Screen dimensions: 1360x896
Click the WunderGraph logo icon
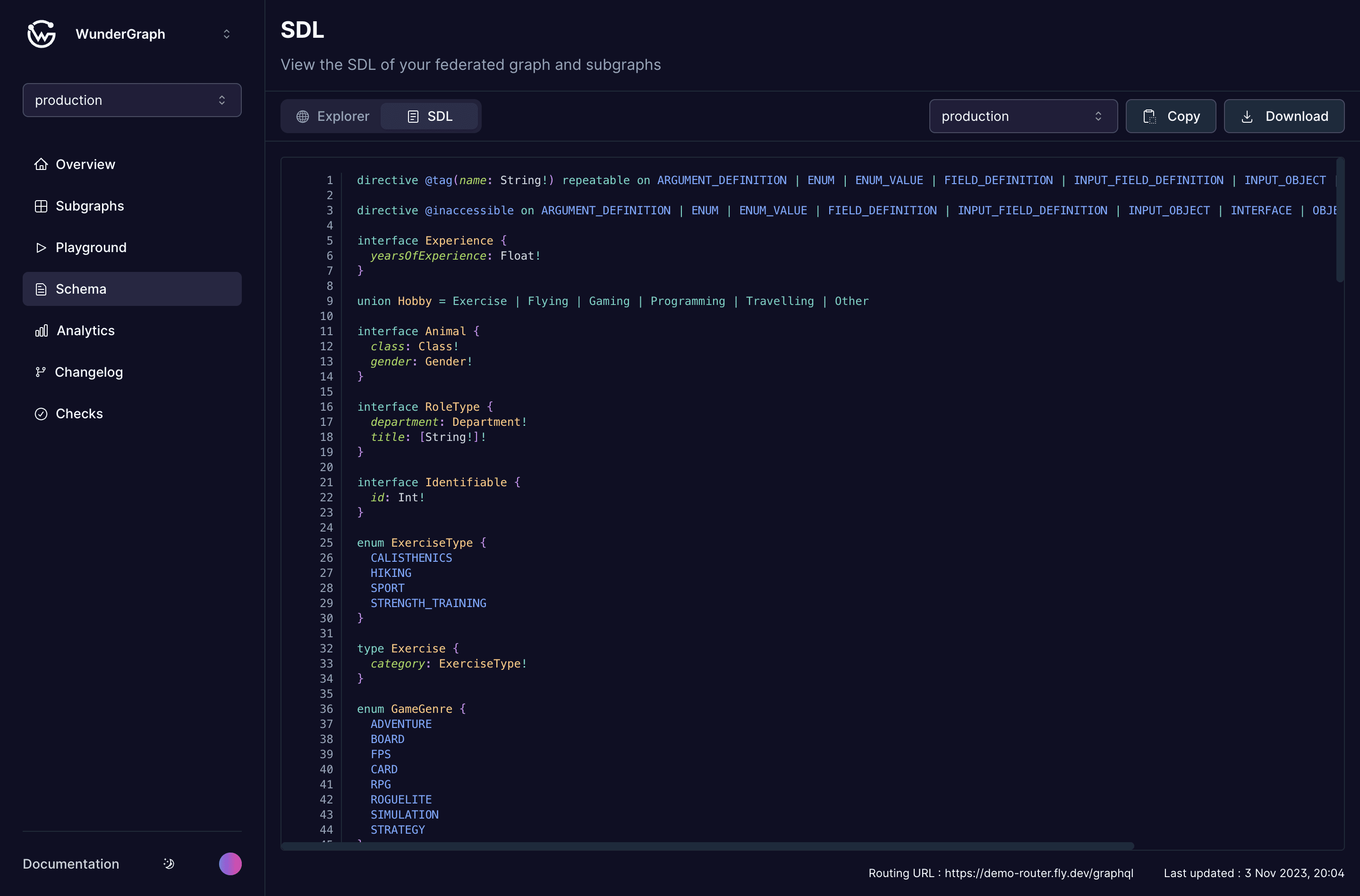[41, 34]
